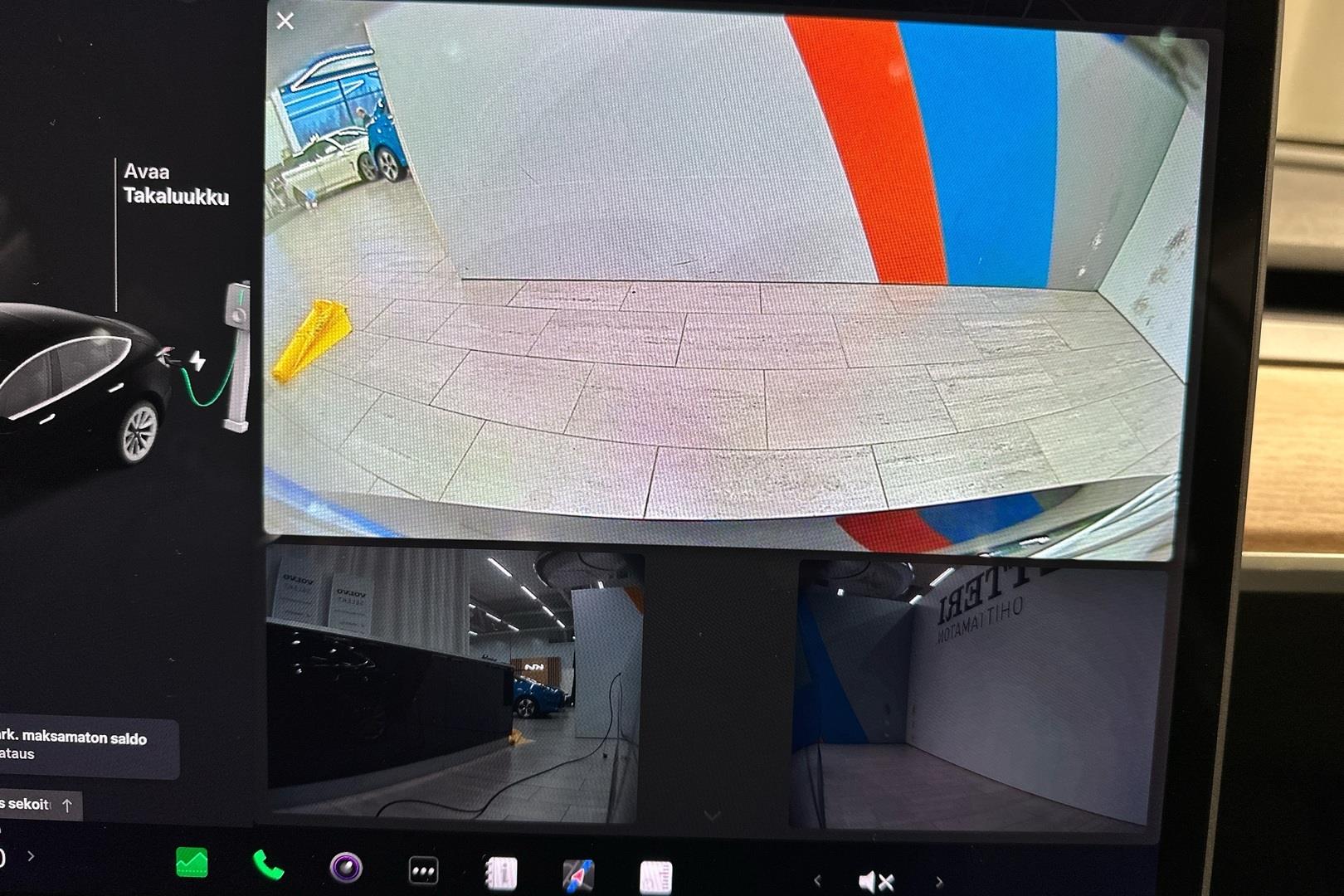Tap Avaa Takaluukku to open trunk
This screenshot has width=1344, height=896.
pyautogui.click(x=175, y=184)
